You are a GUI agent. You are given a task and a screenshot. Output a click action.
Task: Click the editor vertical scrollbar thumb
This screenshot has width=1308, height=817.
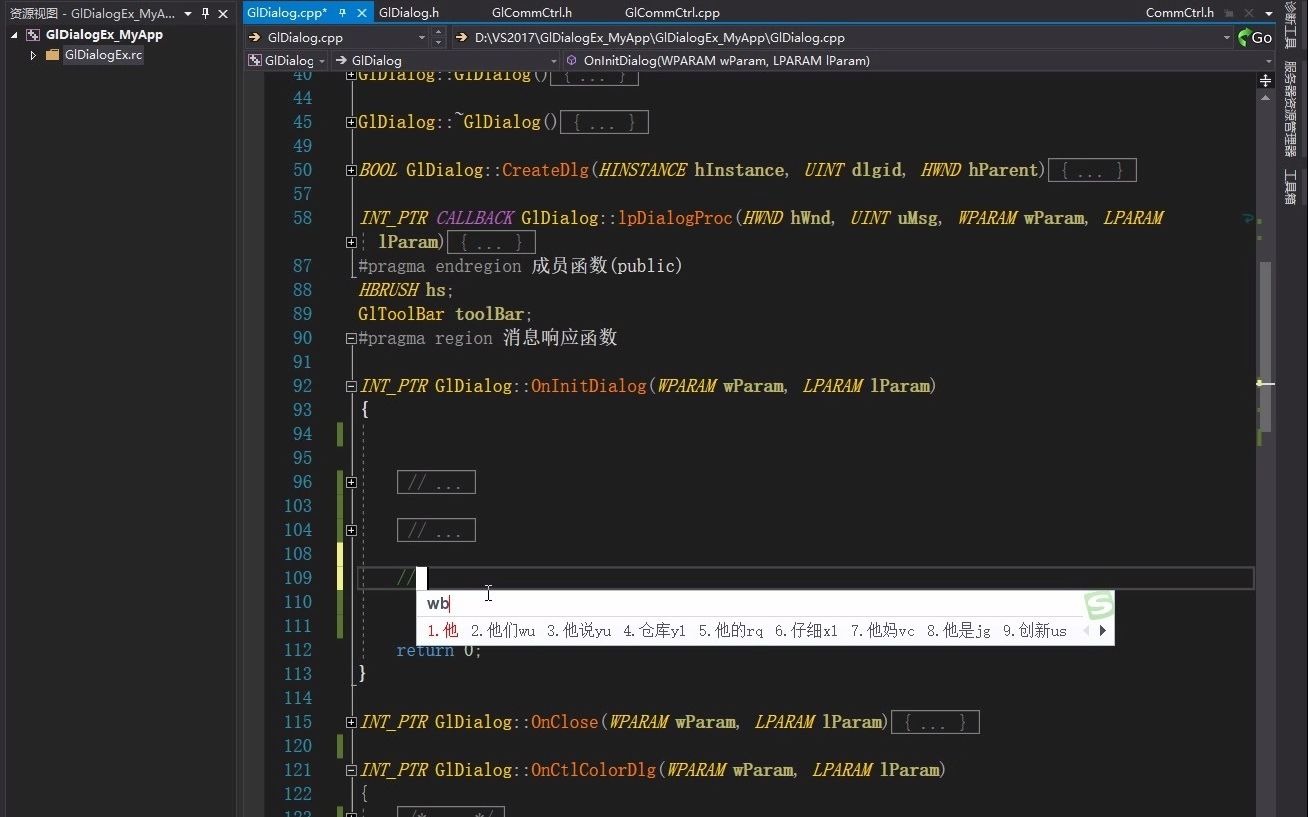click(x=1266, y=348)
